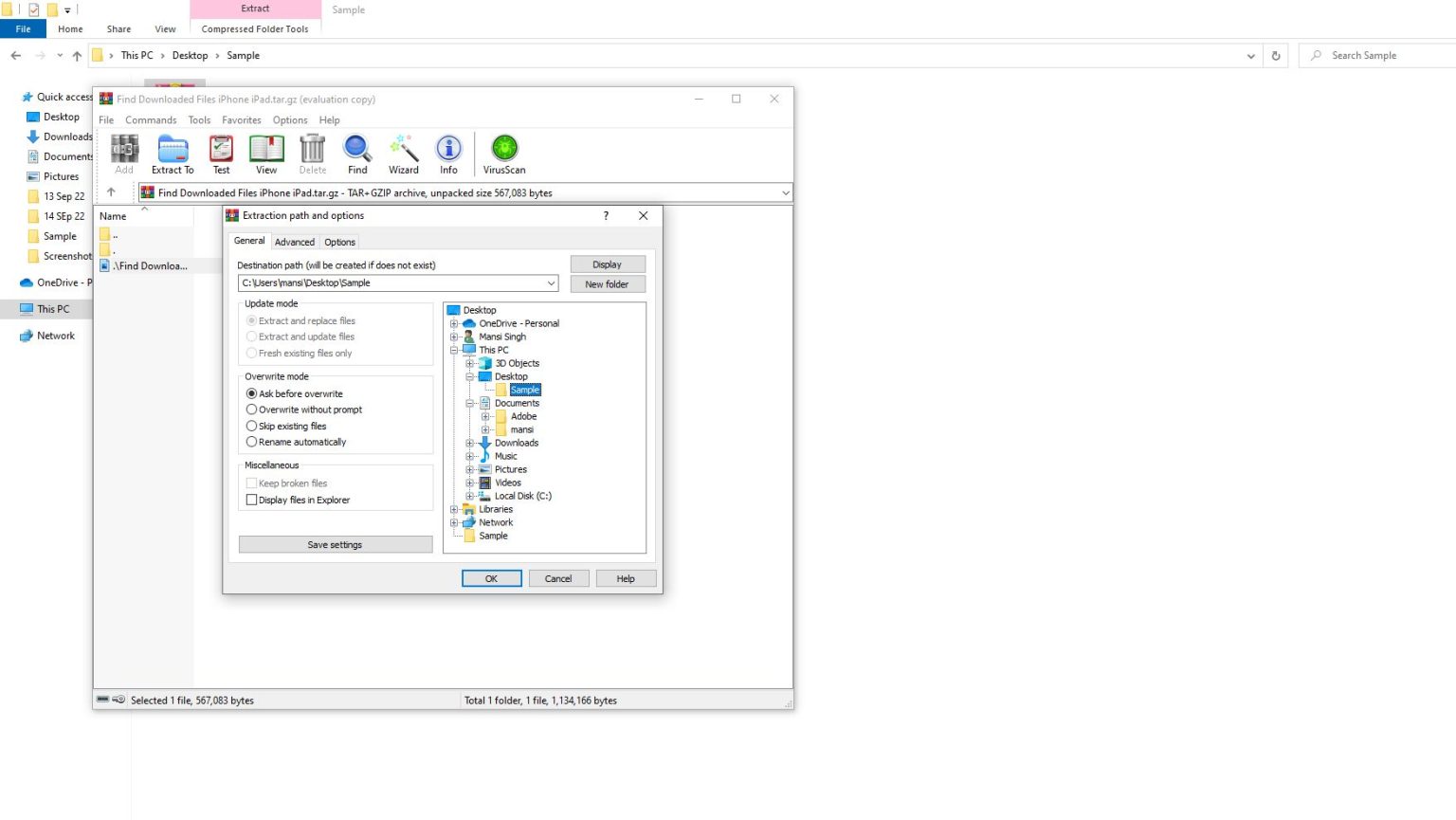The image size is (1456, 820).
Task: Run the VirusScan toolbar icon
Action: point(503,154)
